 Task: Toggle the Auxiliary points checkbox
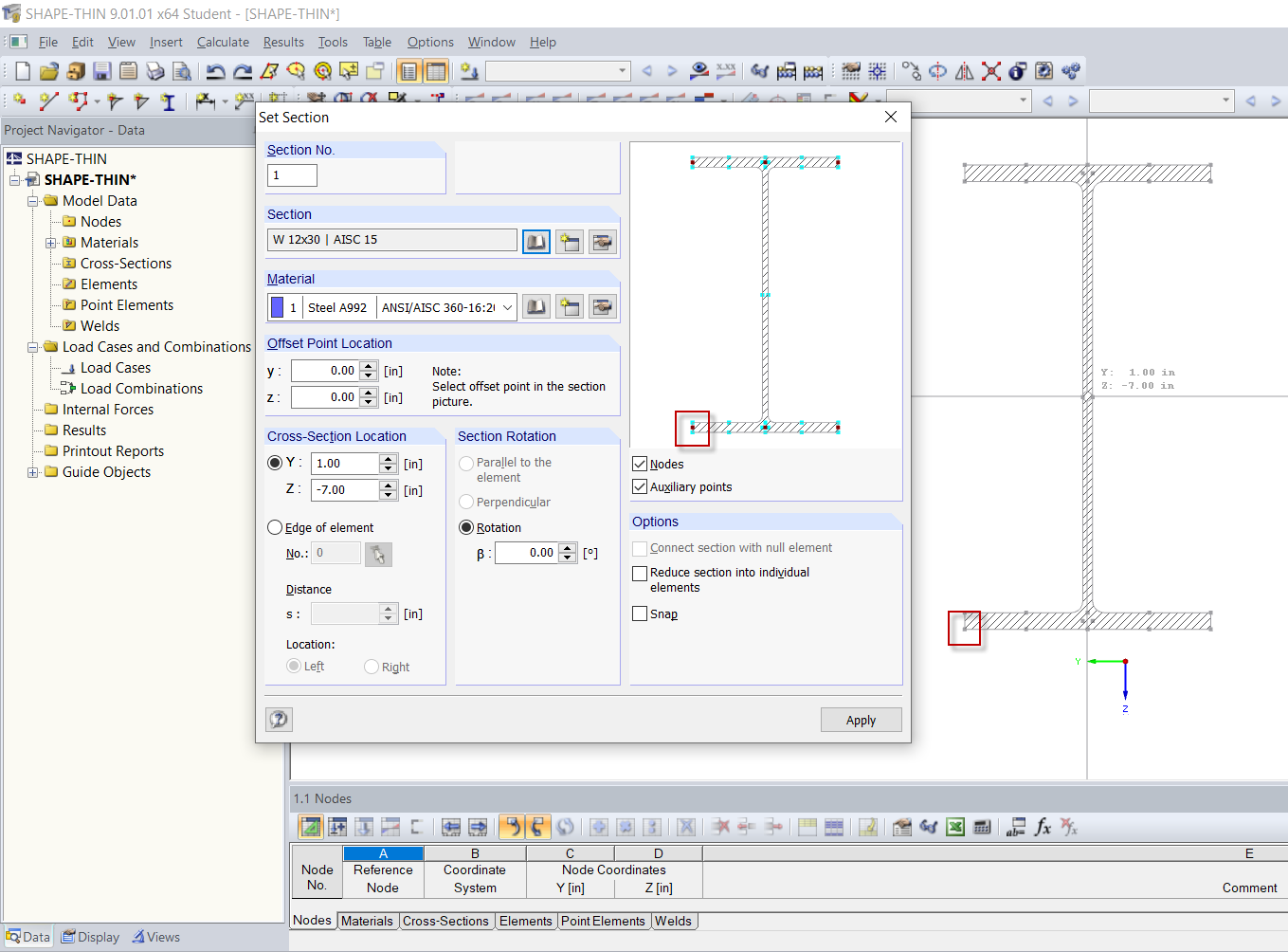pos(640,486)
